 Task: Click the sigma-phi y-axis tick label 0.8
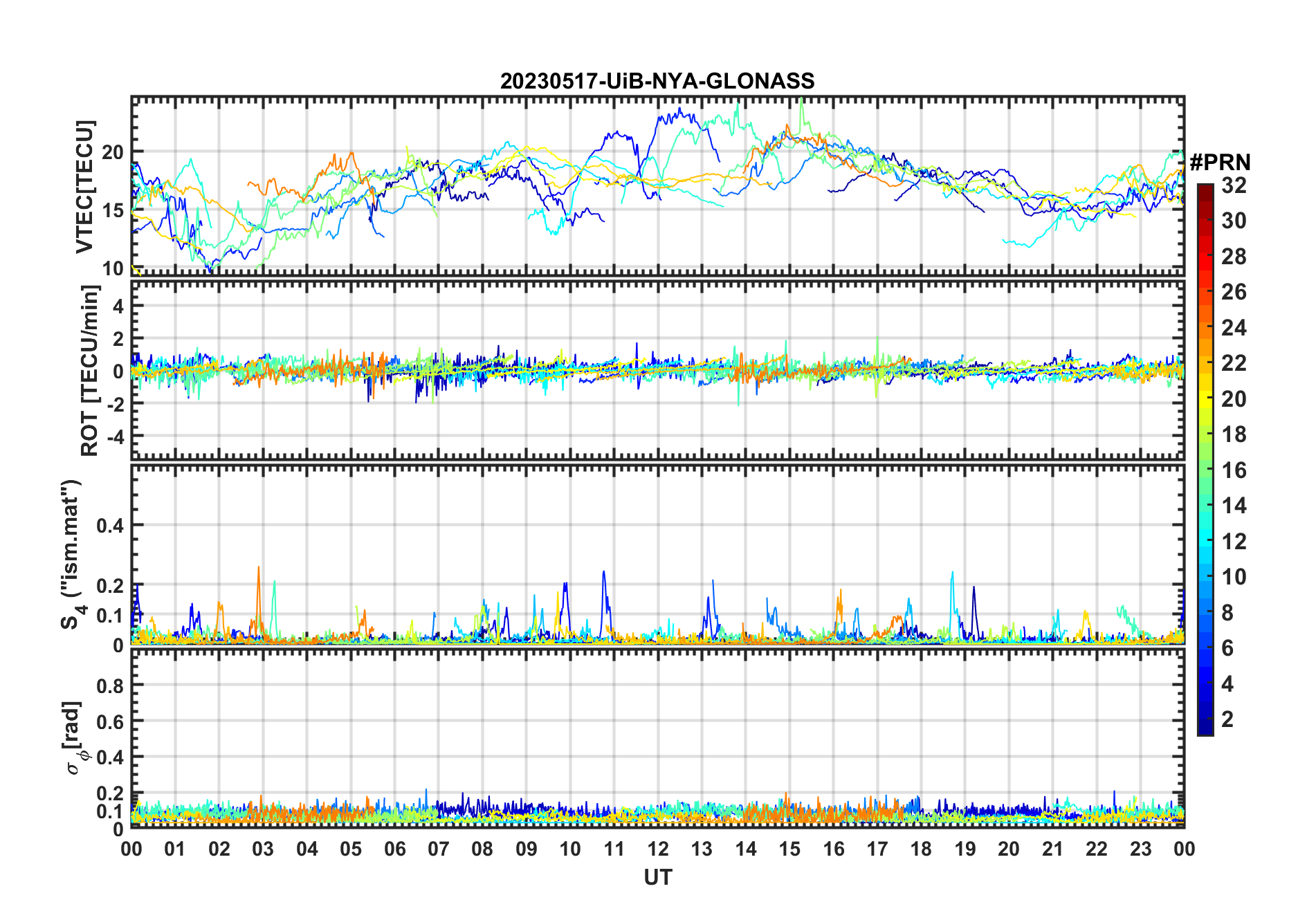tap(110, 686)
